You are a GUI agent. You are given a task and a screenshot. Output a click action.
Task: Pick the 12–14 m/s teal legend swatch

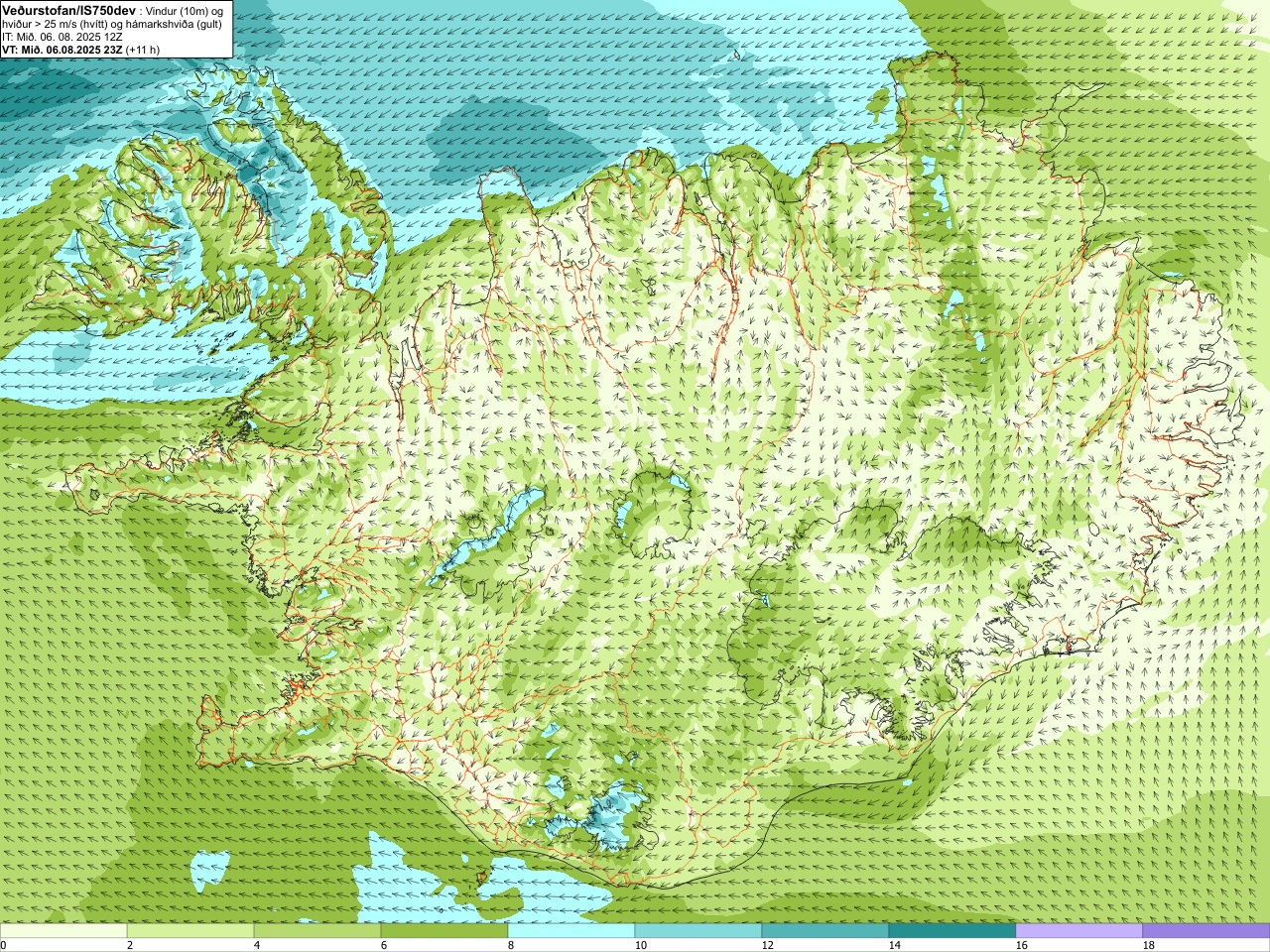pyautogui.click(x=825, y=931)
